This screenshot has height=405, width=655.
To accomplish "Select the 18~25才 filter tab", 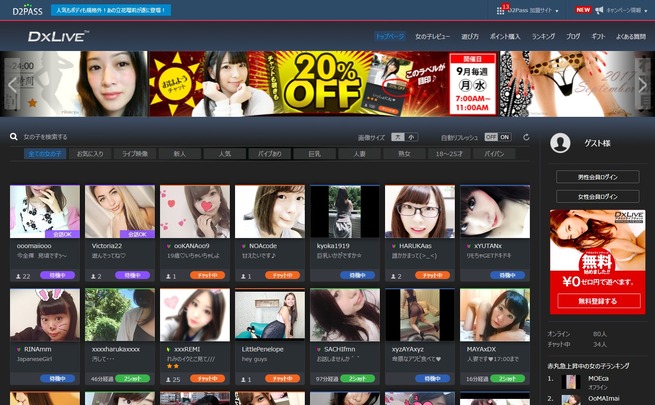I will 449,154.
